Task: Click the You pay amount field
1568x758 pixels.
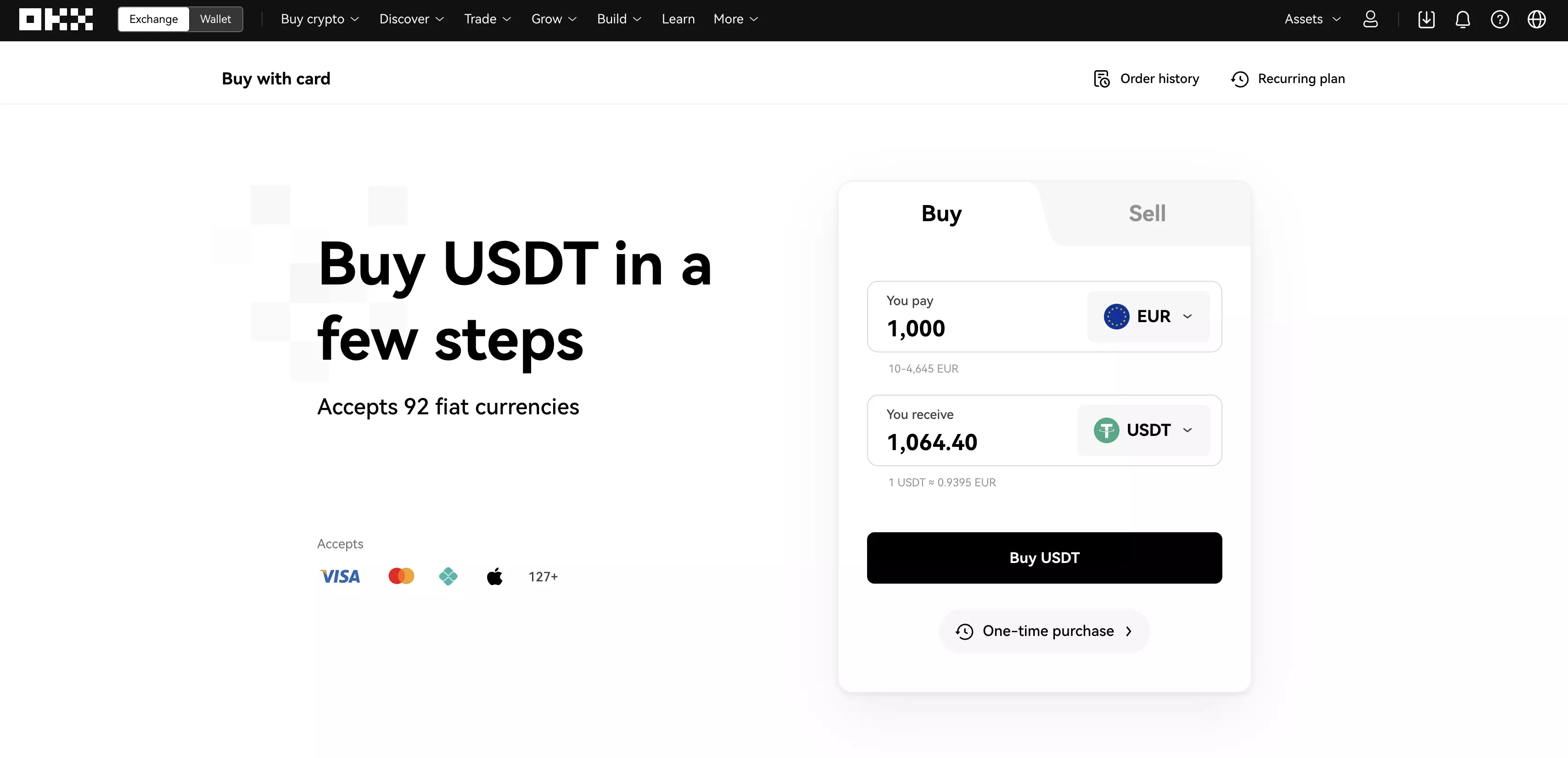Action: coord(974,329)
